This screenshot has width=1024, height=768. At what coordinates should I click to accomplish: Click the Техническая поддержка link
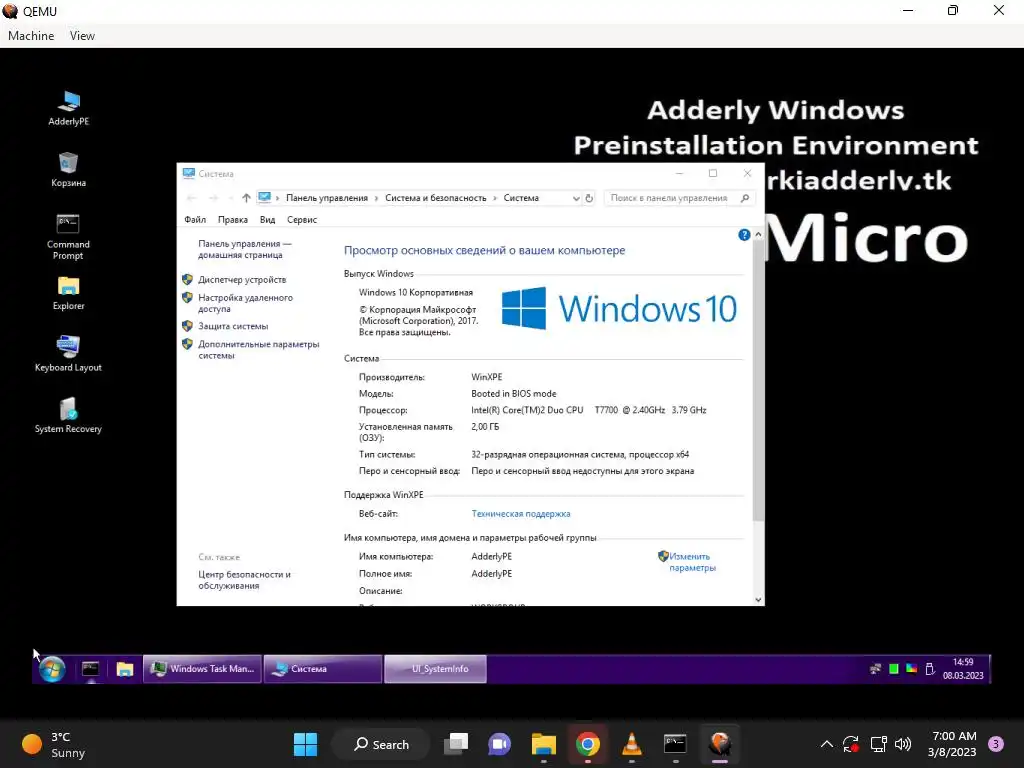pyautogui.click(x=520, y=514)
